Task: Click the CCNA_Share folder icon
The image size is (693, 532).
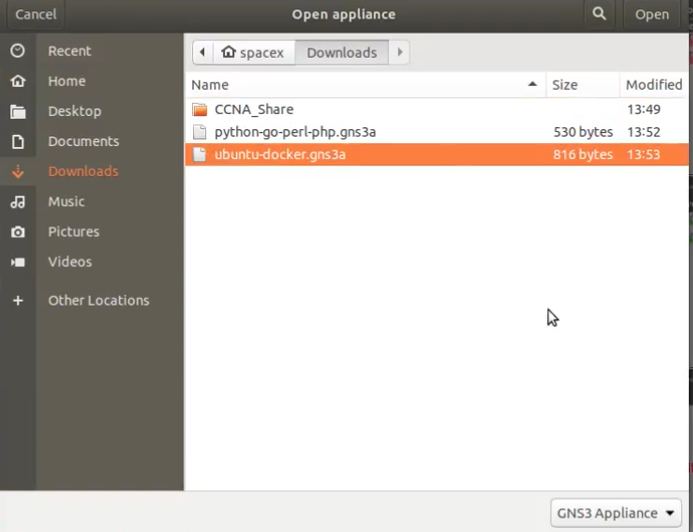Action: coord(200,109)
